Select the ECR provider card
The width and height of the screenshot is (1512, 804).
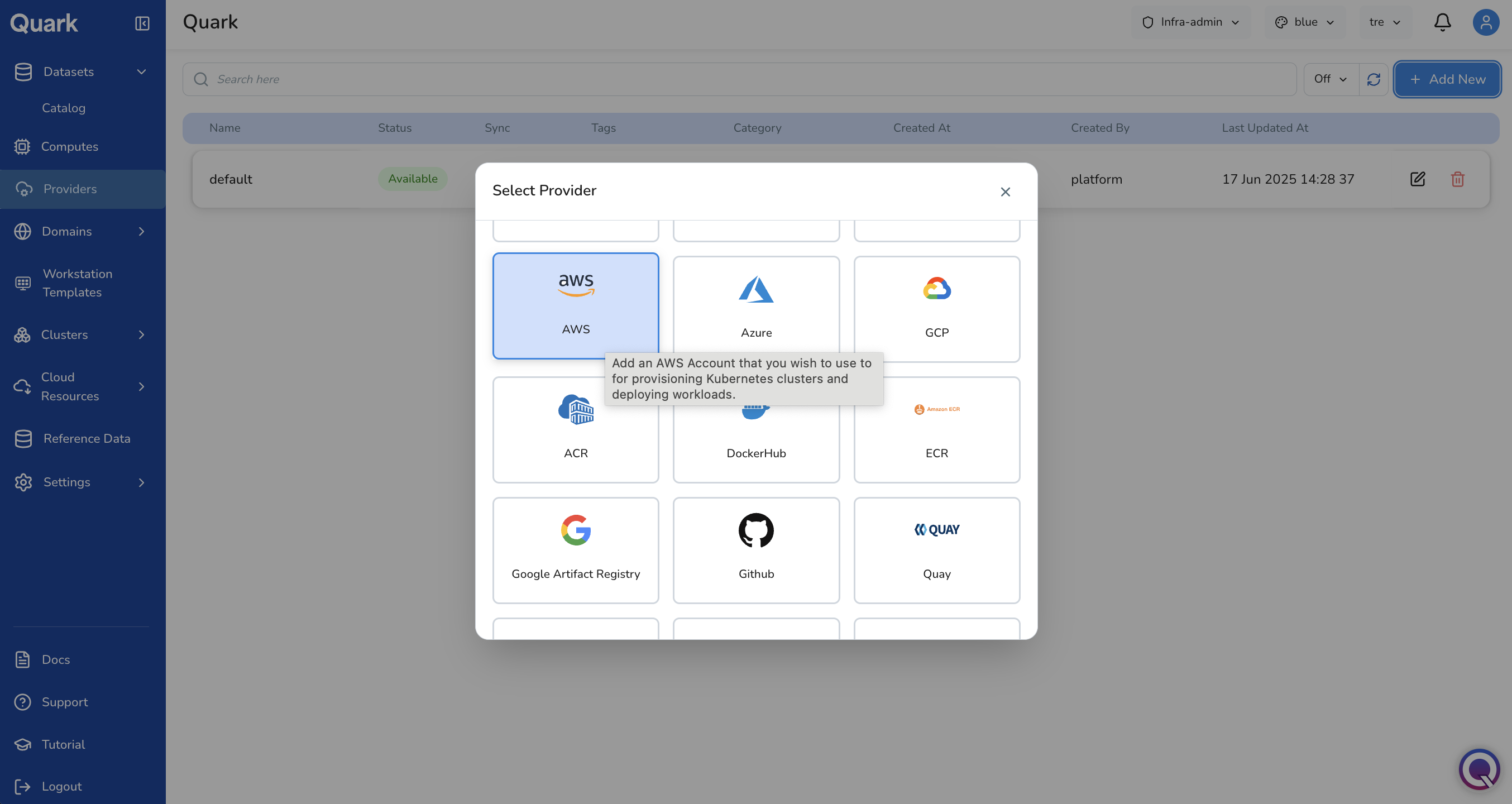coord(937,429)
